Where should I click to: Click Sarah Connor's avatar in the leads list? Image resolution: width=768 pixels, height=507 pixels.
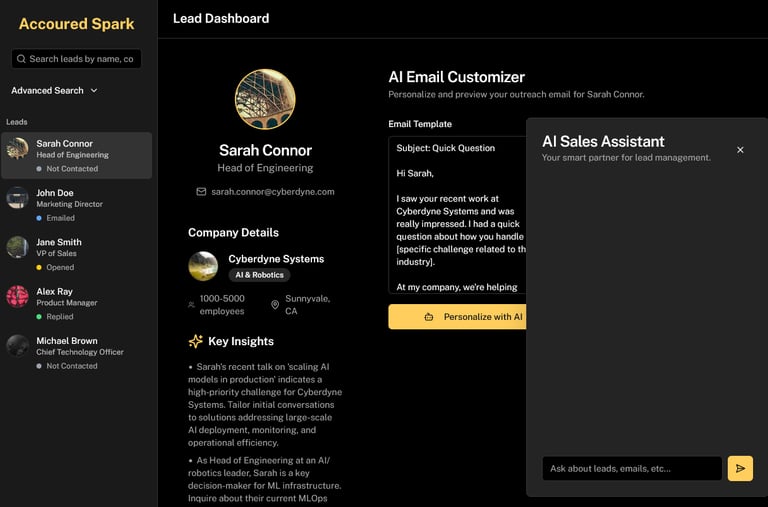pos(18,148)
